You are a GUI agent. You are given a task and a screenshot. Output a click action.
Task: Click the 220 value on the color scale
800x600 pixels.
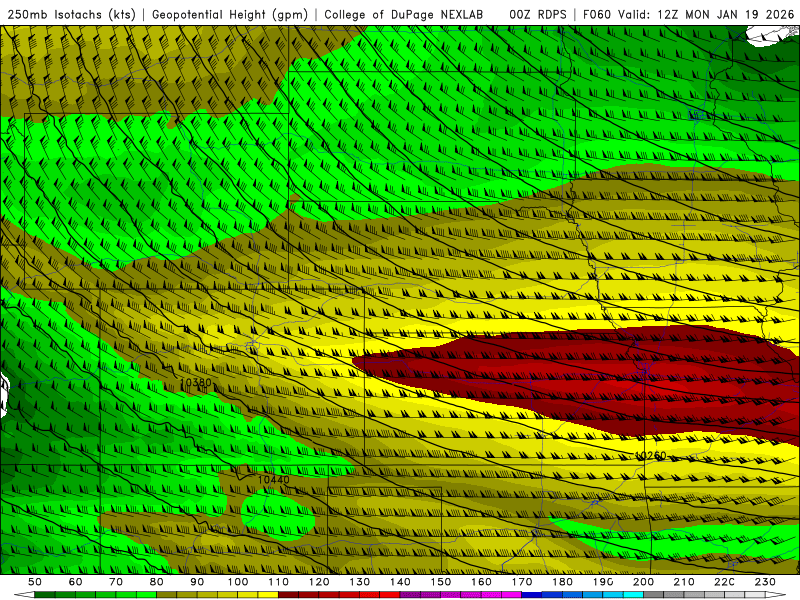(x=724, y=582)
